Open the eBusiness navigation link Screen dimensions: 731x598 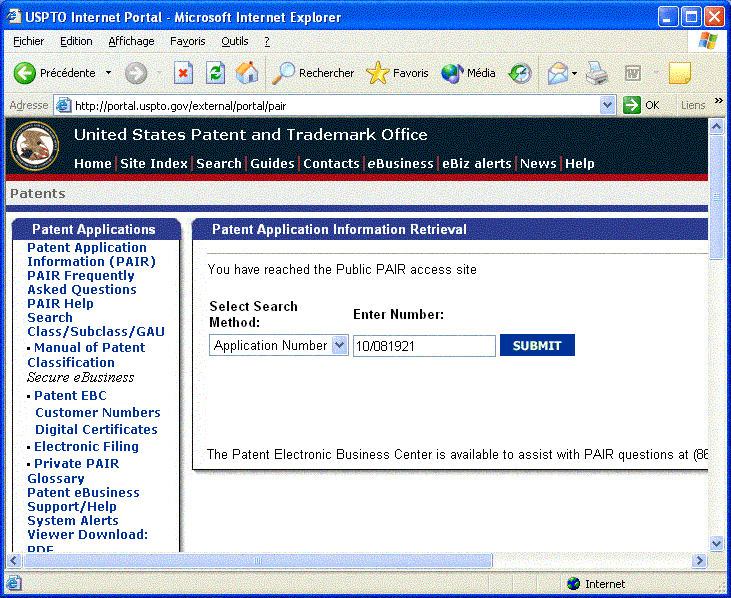tap(400, 164)
